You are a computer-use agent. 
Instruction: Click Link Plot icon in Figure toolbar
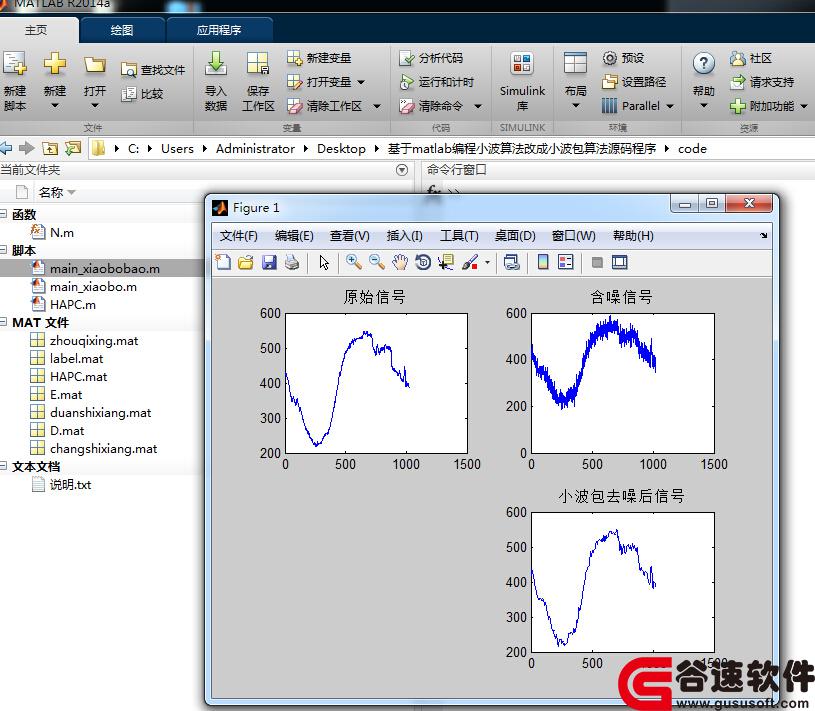click(511, 262)
